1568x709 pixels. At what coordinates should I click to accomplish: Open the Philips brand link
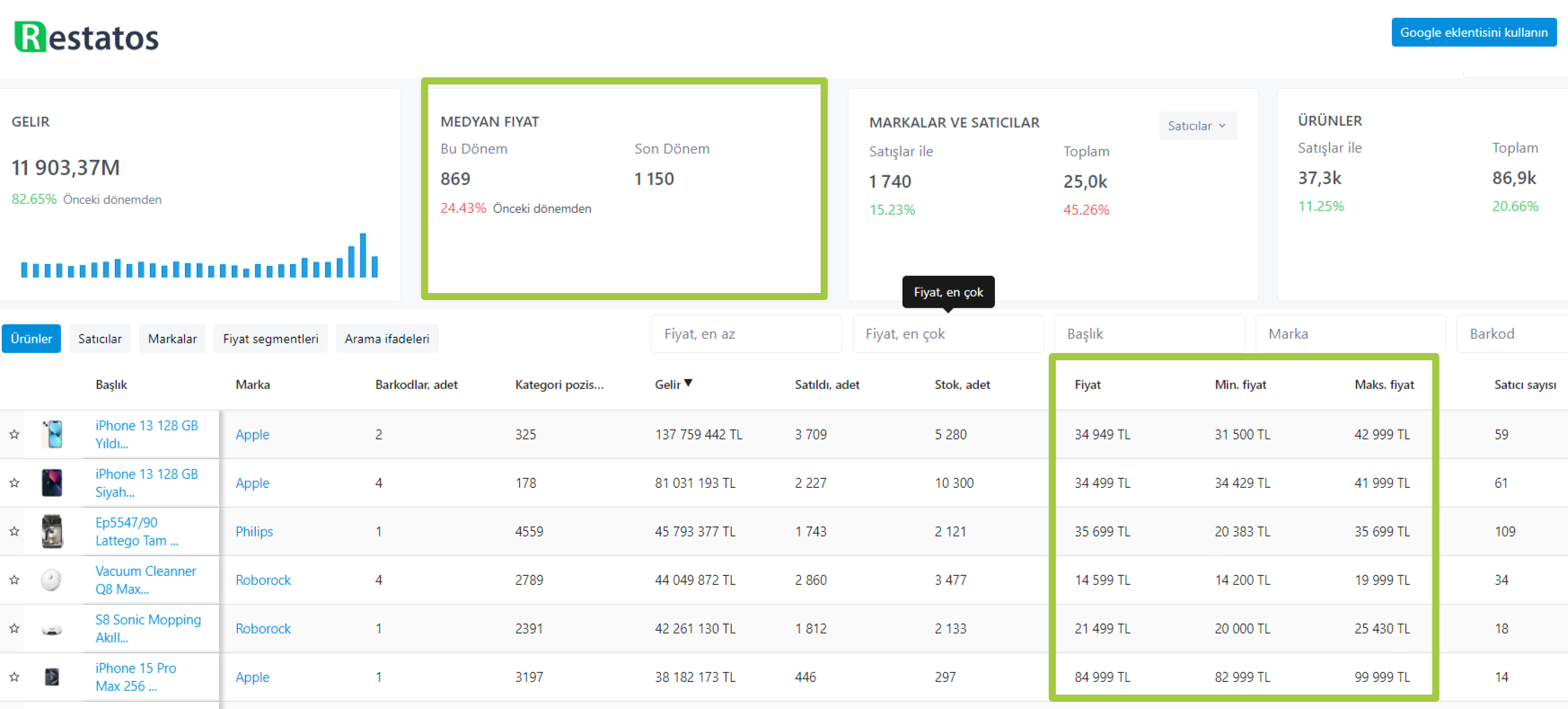click(x=254, y=531)
